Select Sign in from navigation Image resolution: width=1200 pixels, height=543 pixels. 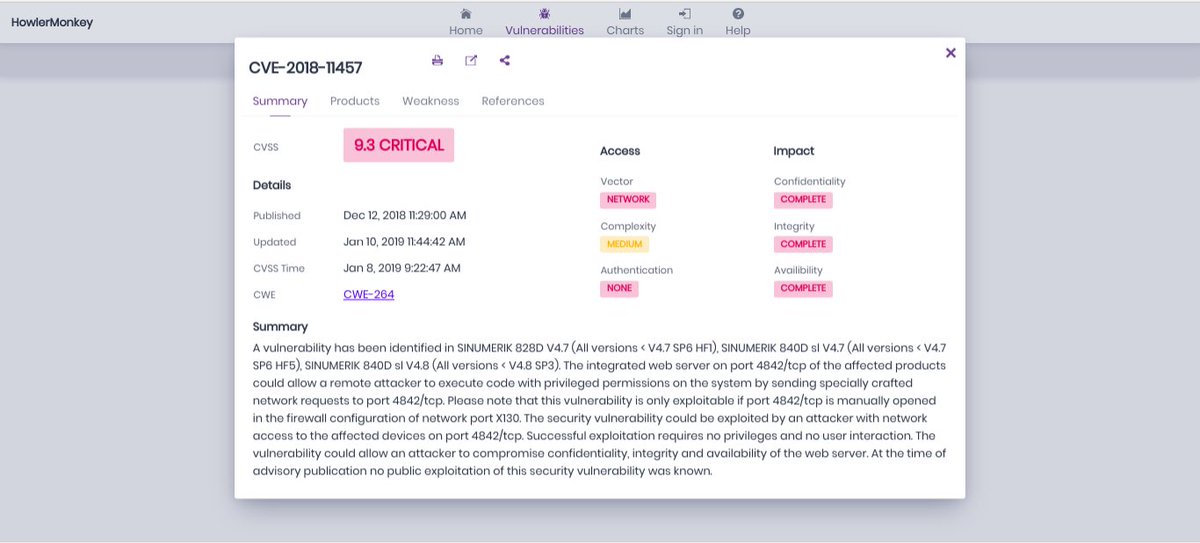685,30
